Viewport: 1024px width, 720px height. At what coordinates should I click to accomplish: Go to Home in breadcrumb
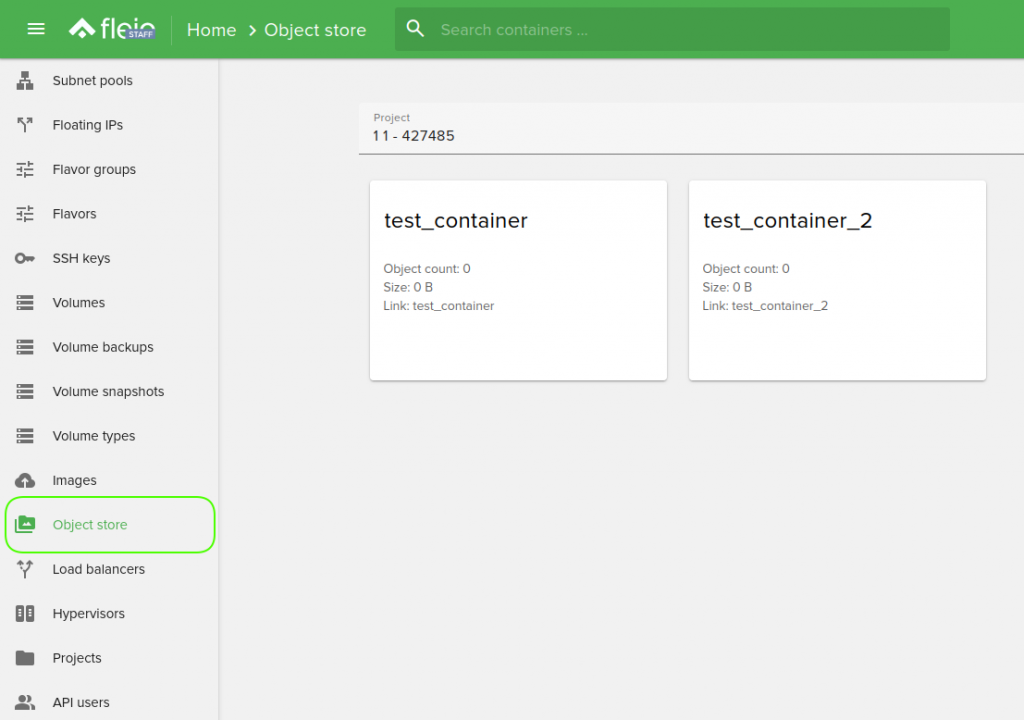tap(211, 30)
